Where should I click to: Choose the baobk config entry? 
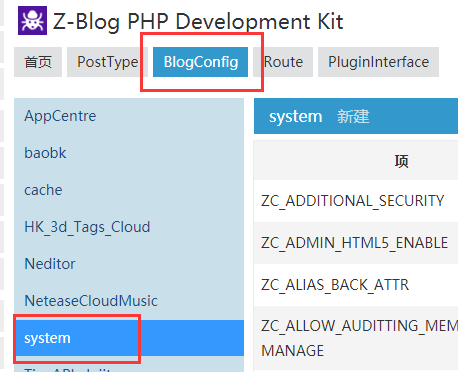point(129,153)
